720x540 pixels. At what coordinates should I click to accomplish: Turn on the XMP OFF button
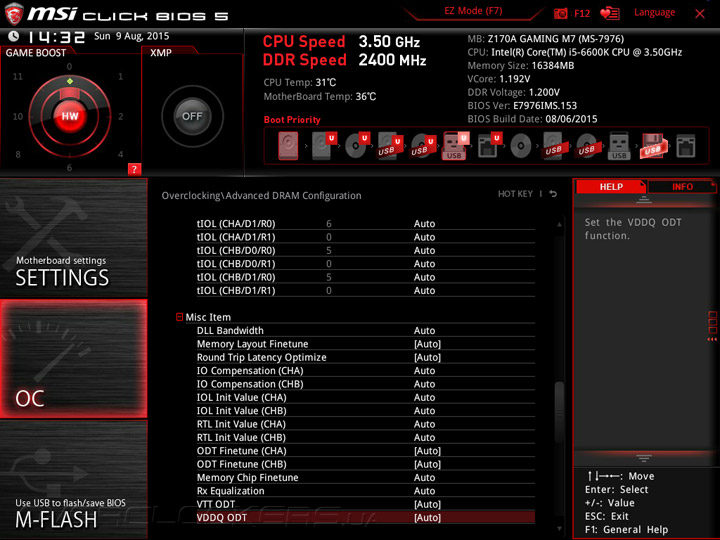click(192, 116)
